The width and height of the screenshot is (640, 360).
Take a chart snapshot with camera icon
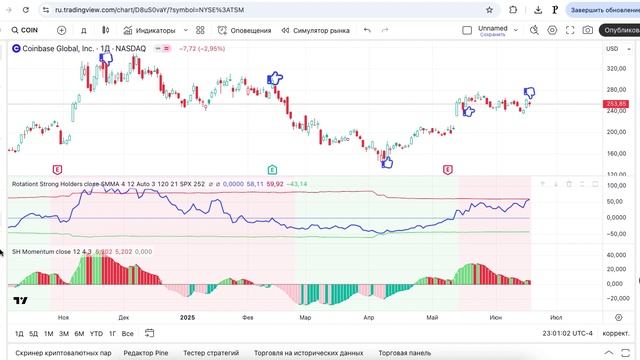point(588,30)
